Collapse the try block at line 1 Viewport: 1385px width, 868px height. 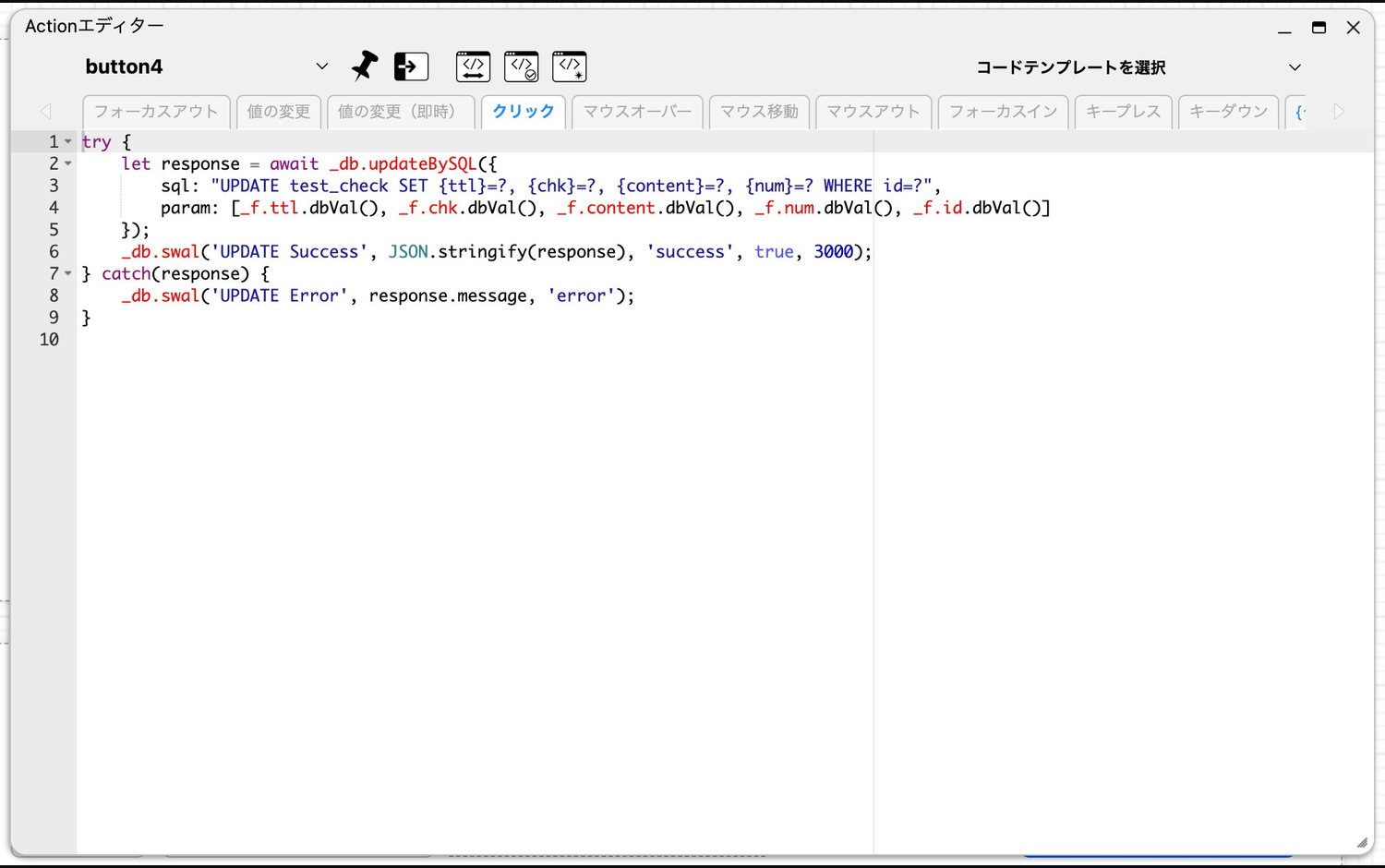tap(68, 141)
